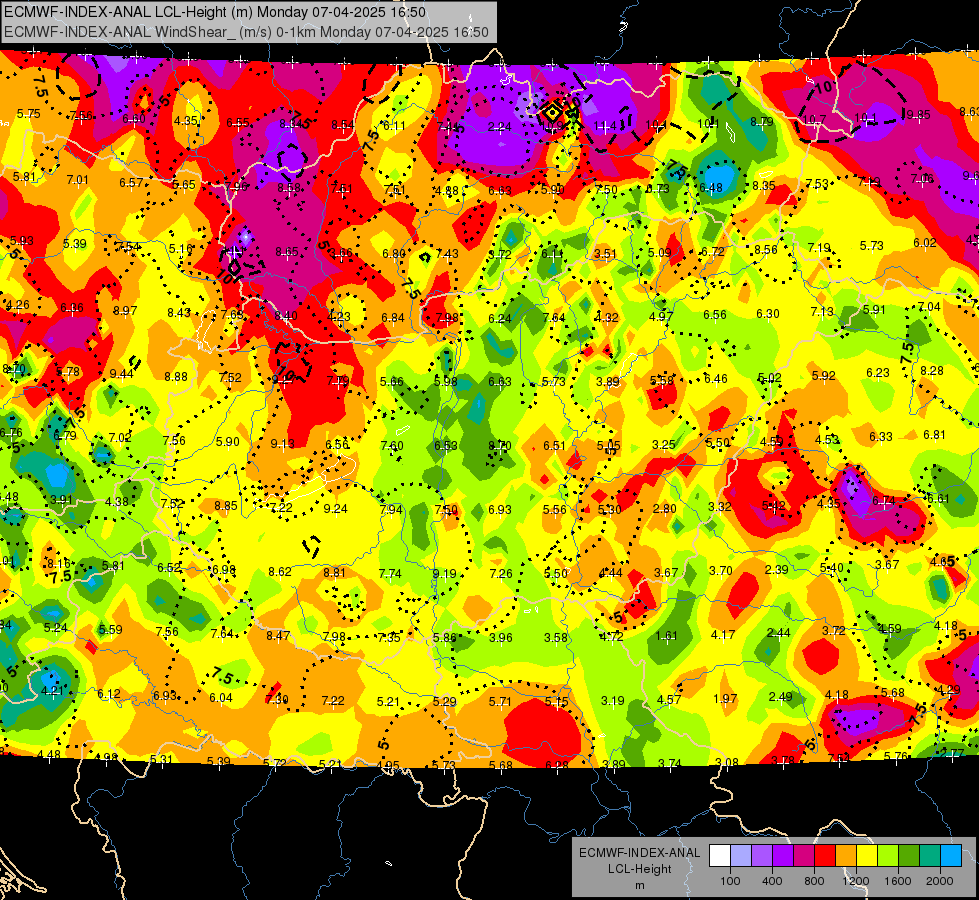The height and width of the screenshot is (900, 979).
Task: Click the wind shear value 8.88
Action: (x=176, y=377)
